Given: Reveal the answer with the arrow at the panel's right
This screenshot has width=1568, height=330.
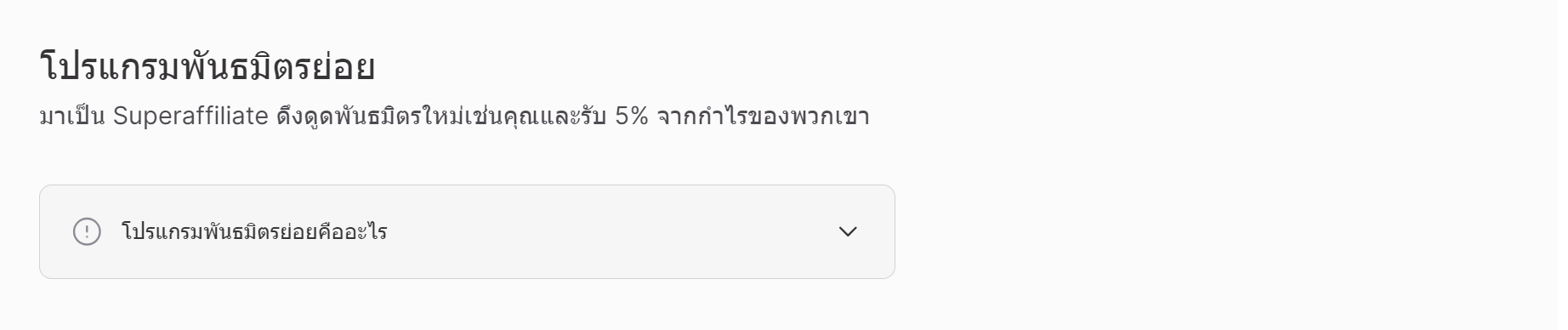Looking at the screenshot, I should pos(848,231).
